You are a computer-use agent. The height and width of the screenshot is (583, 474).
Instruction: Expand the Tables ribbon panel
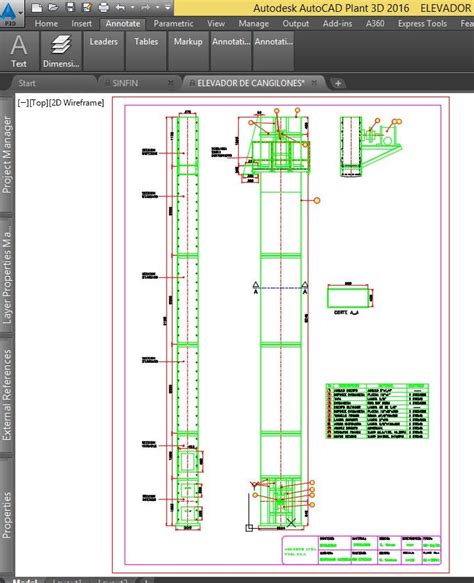pos(146,51)
